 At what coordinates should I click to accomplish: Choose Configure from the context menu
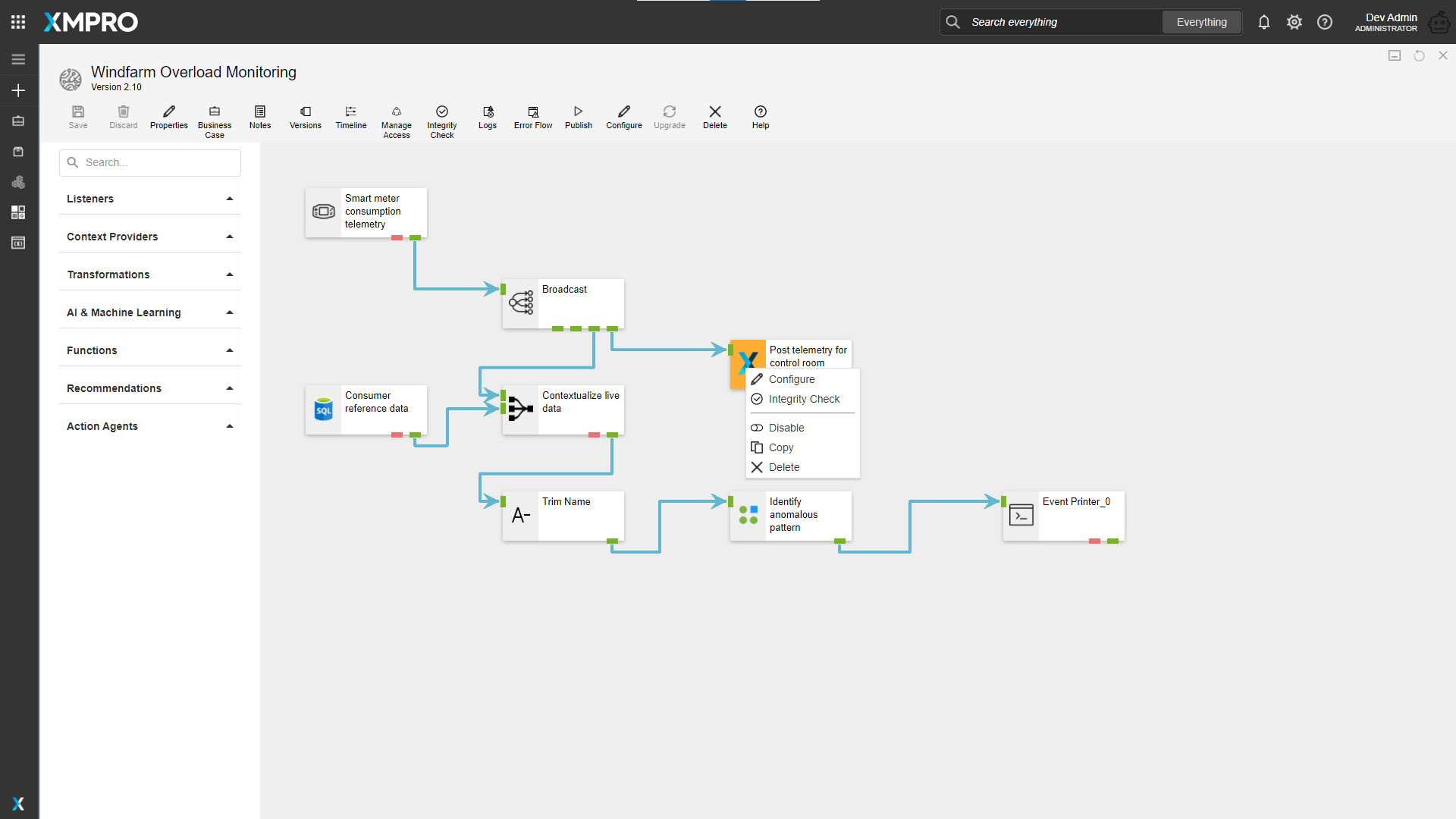click(792, 379)
